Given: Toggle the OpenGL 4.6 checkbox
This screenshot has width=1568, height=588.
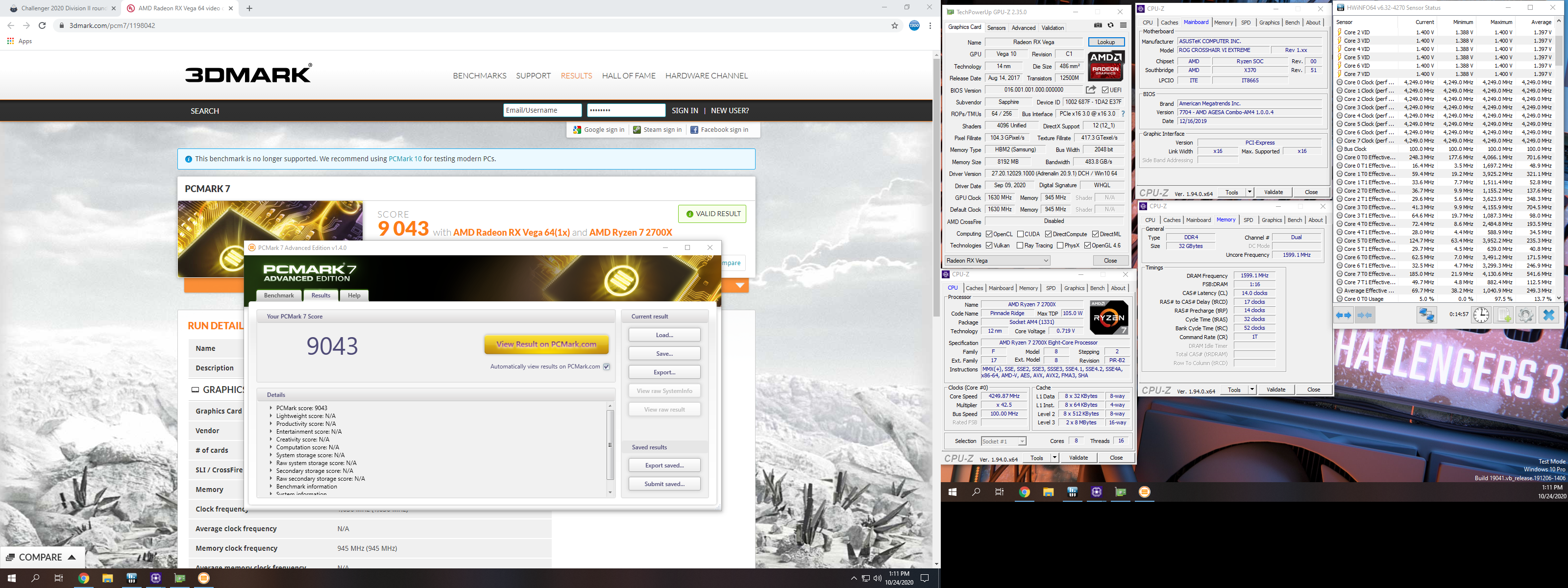Looking at the screenshot, I should click(x=1087, y=246).
